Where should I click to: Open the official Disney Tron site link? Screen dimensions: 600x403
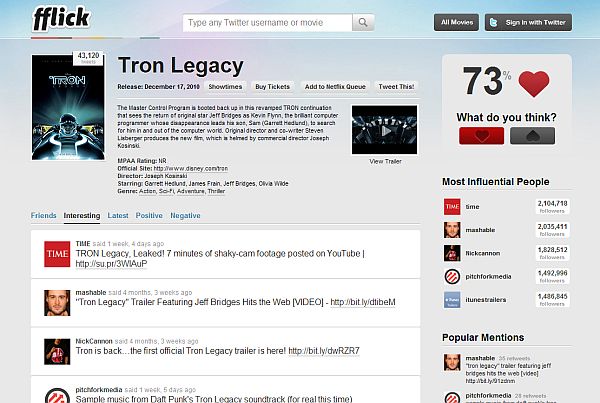(x=191, y=168)
